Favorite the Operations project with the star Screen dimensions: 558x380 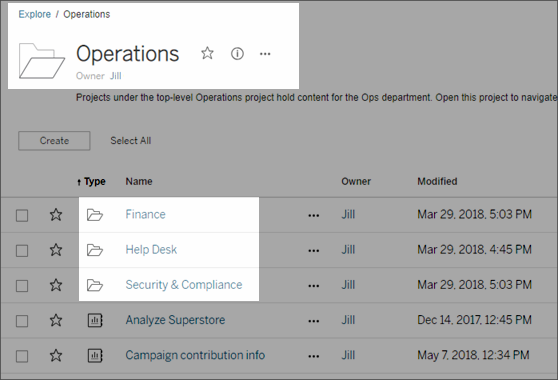coord(207,53)
